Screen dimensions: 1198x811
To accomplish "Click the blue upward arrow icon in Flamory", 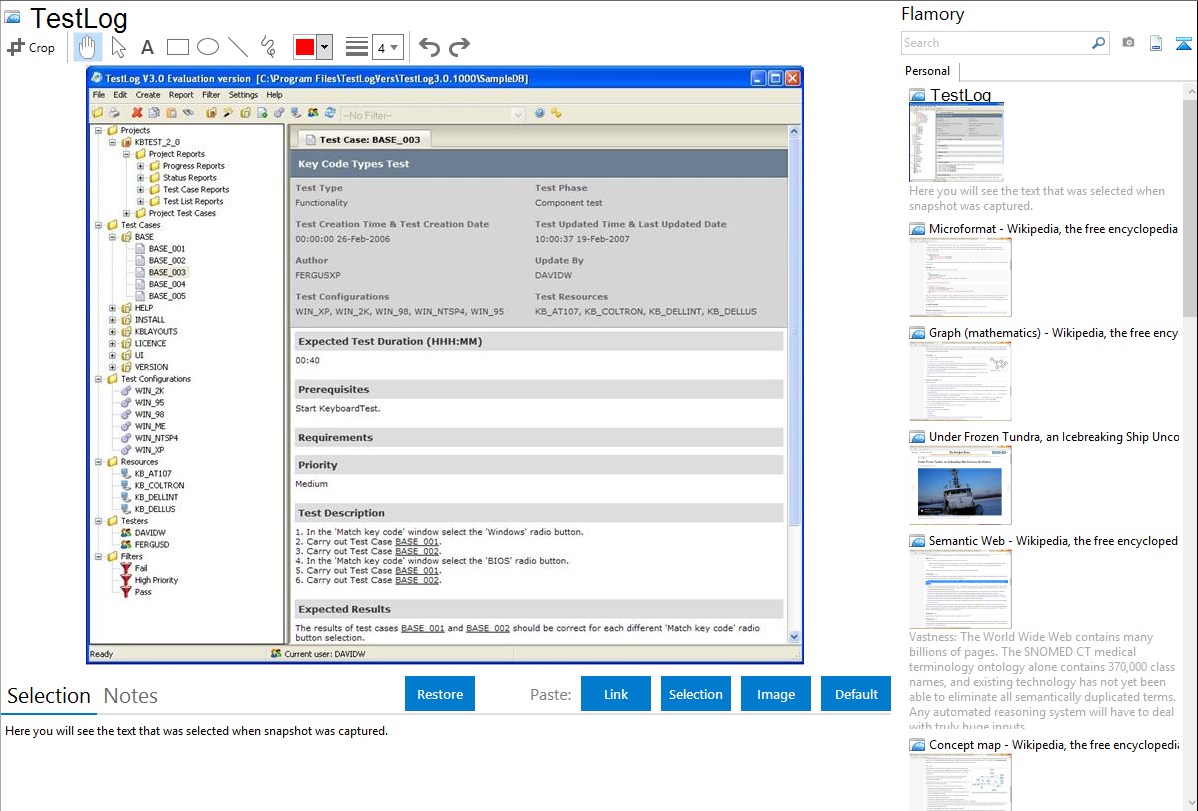I will pos(1183,43).
